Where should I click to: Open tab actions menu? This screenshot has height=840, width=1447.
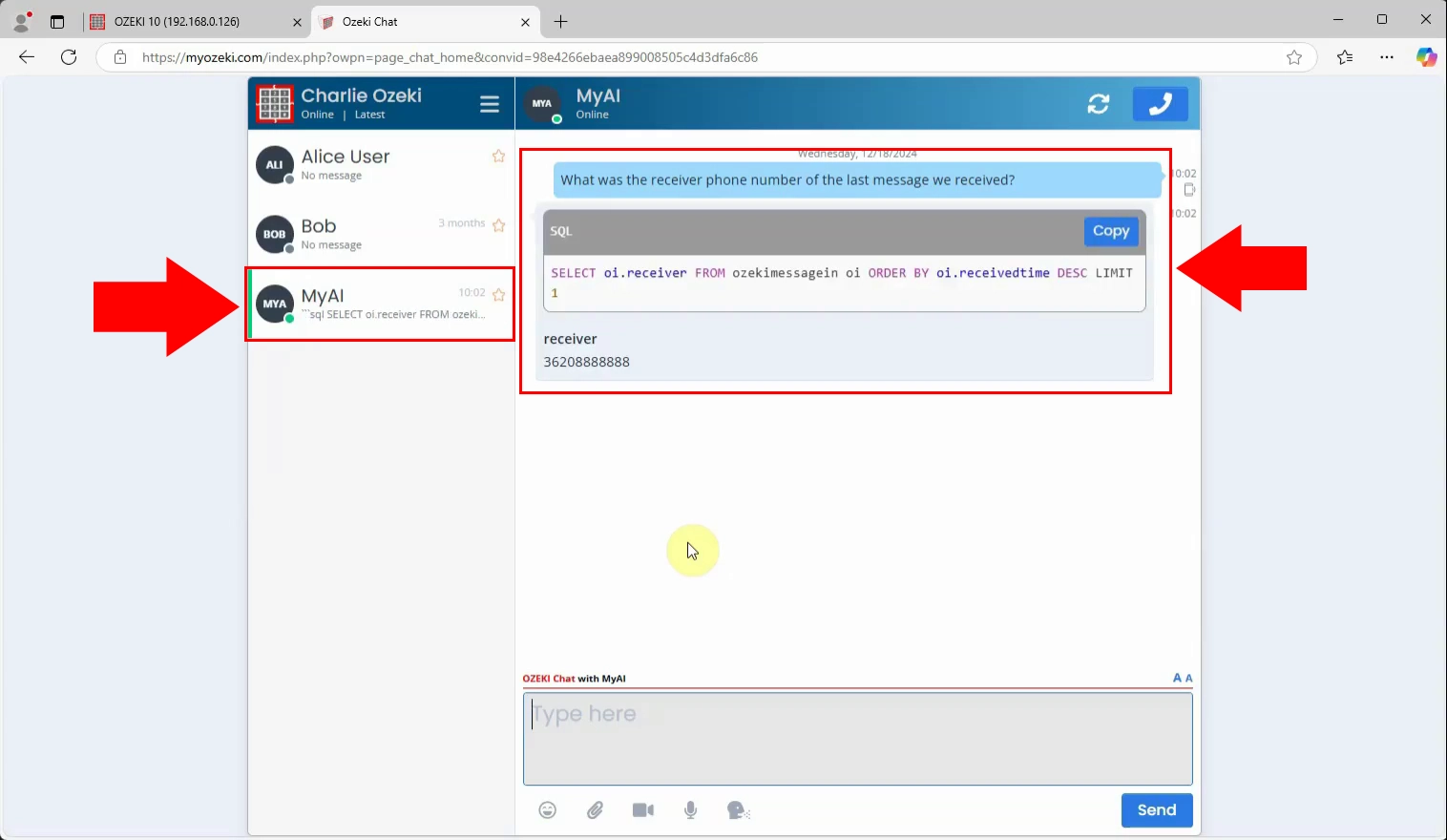57,21
